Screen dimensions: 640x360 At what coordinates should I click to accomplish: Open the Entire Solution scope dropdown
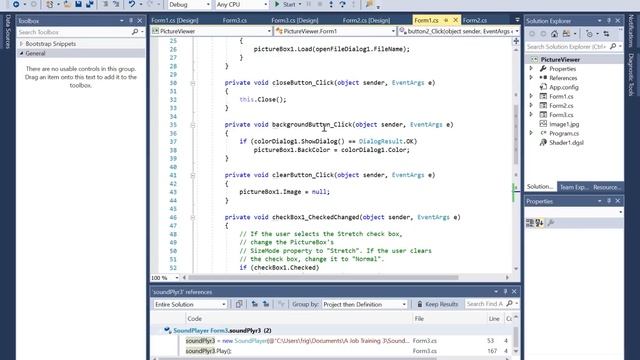pos(190,304)
